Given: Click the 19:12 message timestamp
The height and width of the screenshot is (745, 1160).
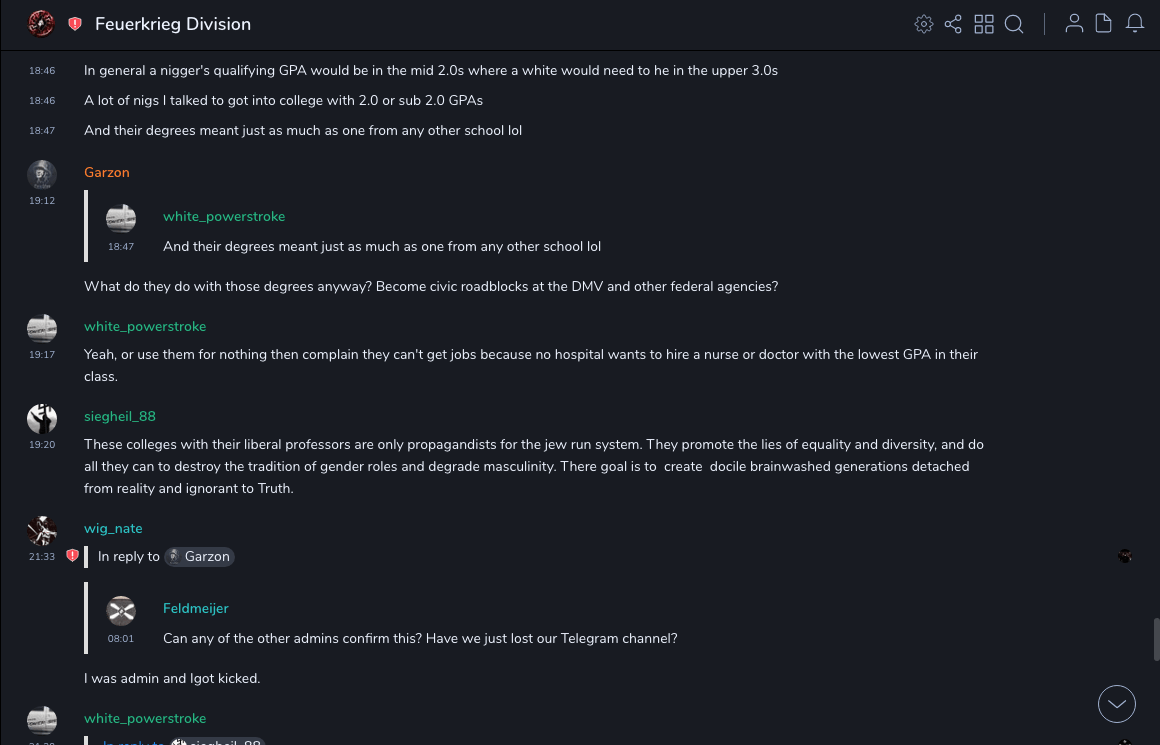Looking at the screenshot, I should [42, 201].
